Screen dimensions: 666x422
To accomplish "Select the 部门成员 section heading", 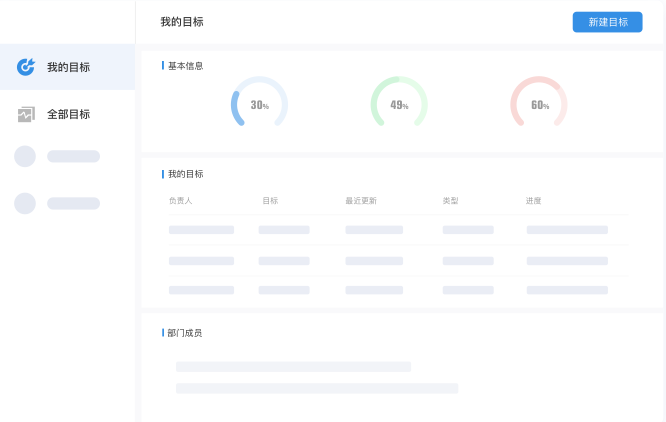I will tap(185, 332).
